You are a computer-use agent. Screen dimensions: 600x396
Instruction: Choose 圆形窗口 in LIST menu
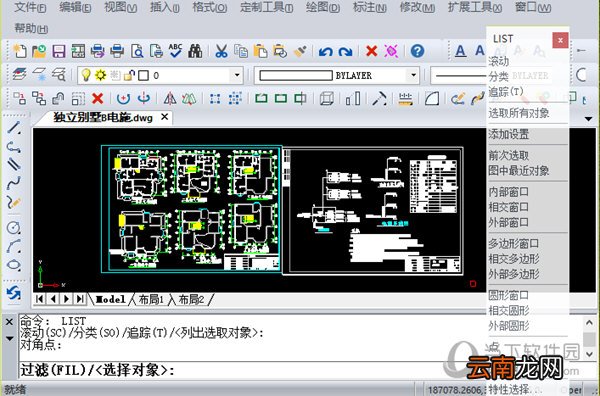509,295
